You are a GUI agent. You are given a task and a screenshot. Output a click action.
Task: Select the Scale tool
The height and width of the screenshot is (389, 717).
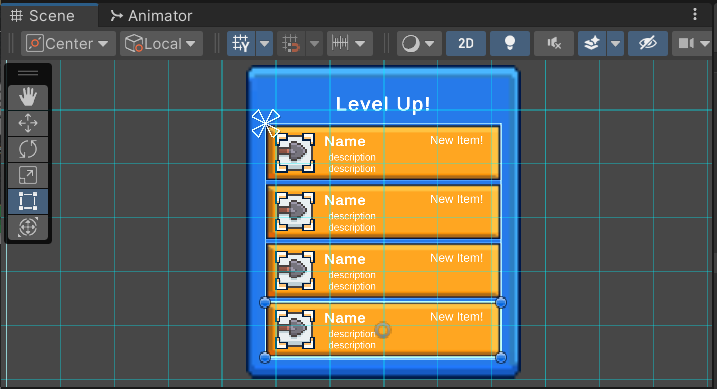pyautogui.click(x=28, y=175)
